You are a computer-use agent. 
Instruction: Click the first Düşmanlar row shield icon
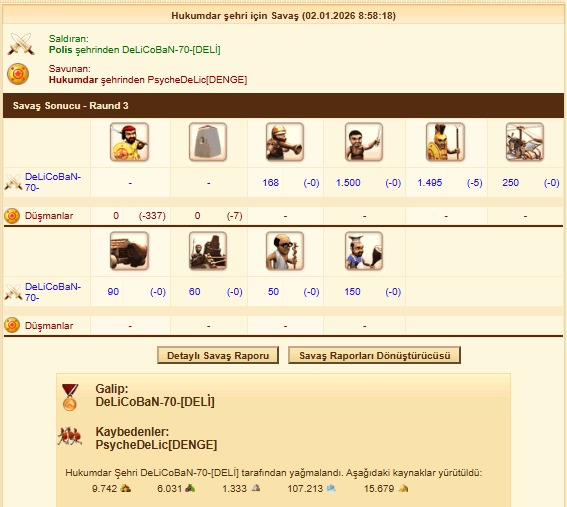(x=12, y=216)
